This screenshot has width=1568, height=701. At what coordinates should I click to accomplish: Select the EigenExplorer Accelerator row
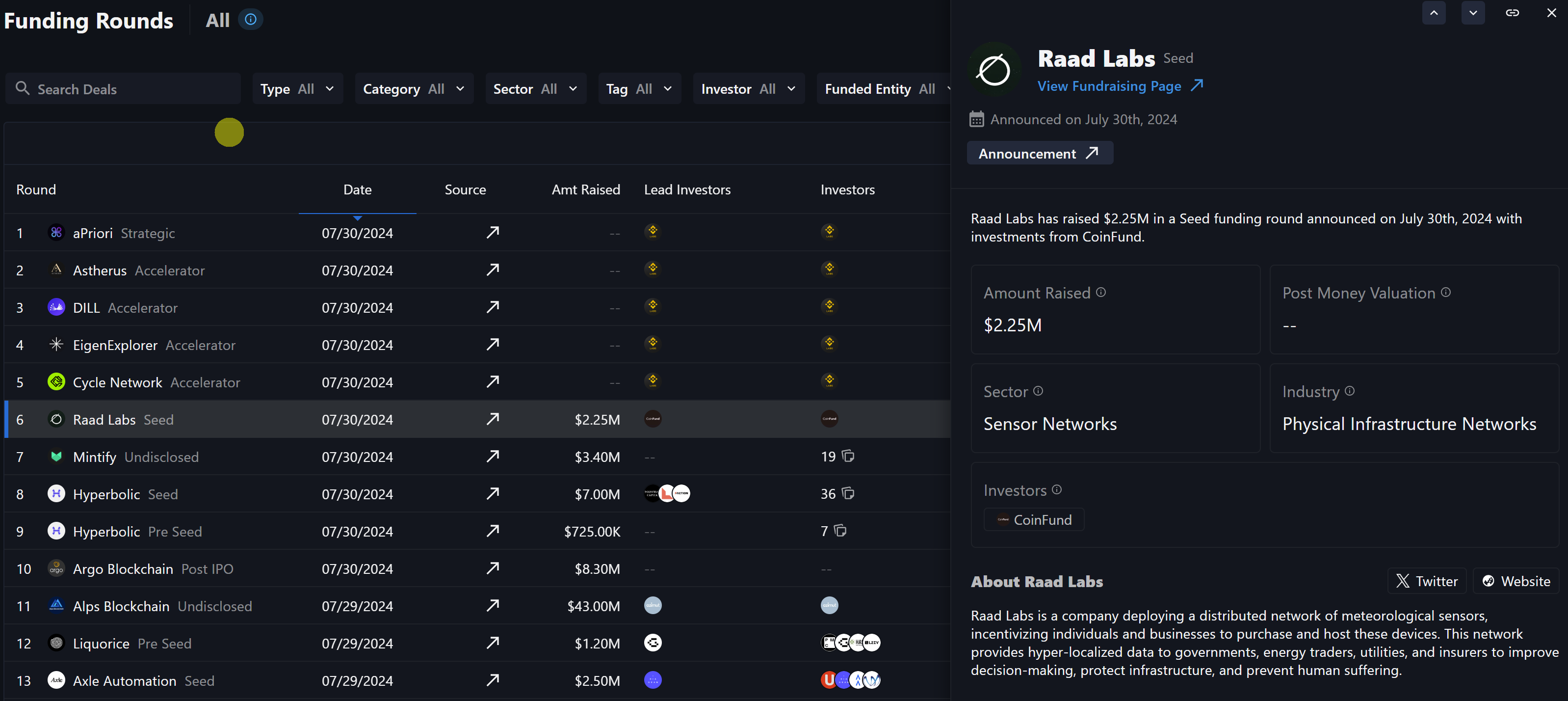pyautogui.click(x=477, y=345)
